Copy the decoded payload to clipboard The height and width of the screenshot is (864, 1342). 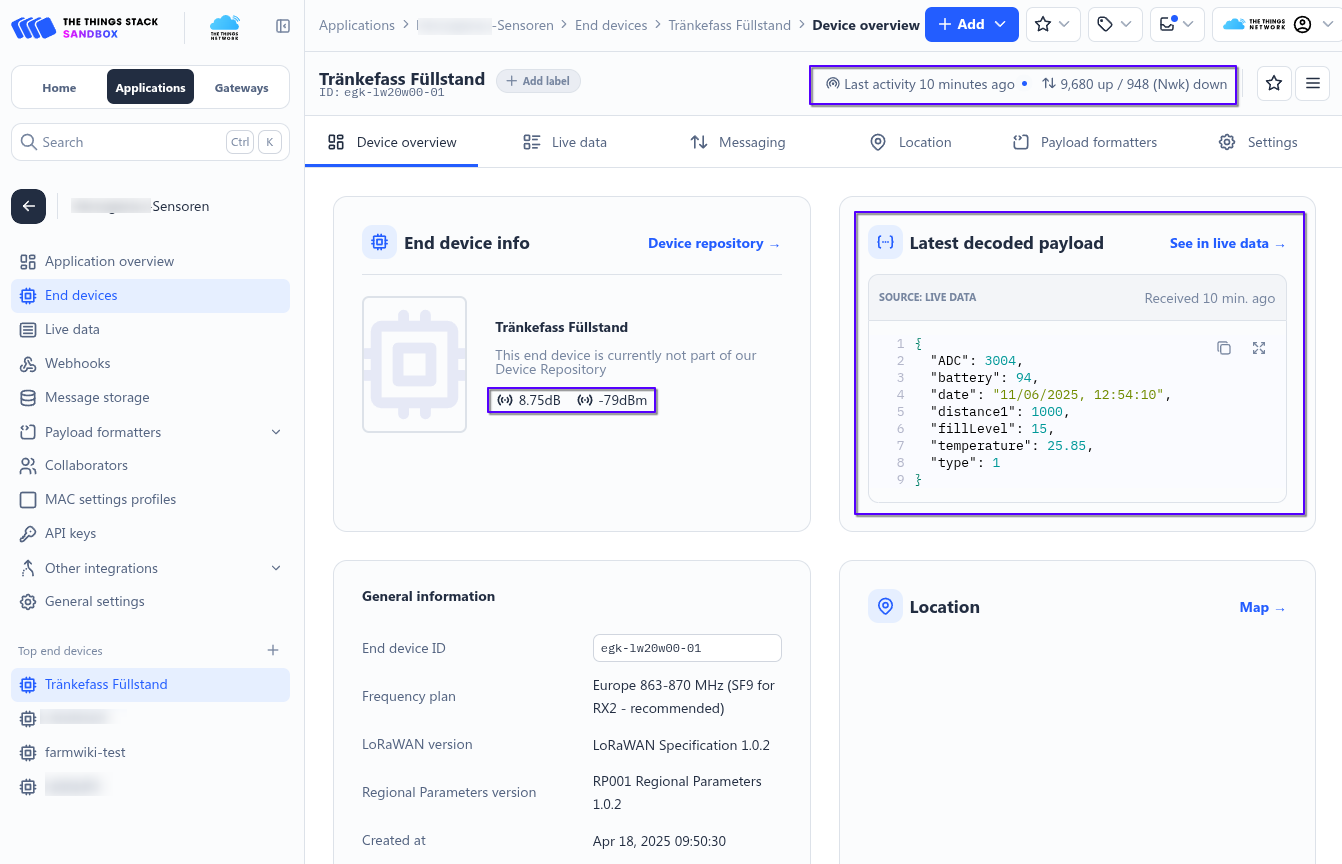(x=1223, y=348)
